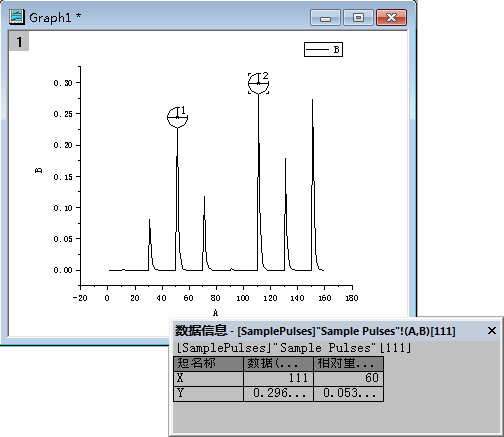This screenshot has height=437, width=504.
Task: Click data marker 2 circle on peak
Action: point(258,83)
